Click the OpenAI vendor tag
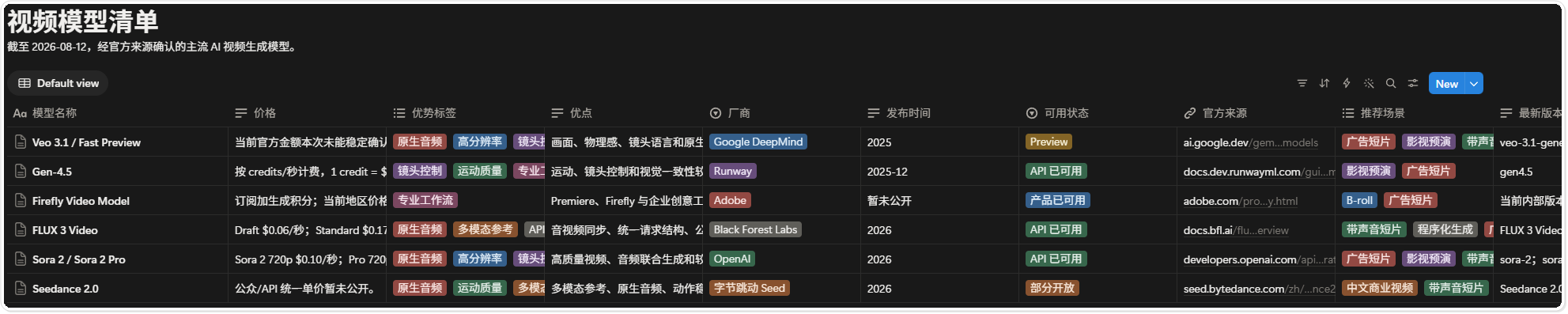The image size is (1568, 314). [x=731, y=259]
